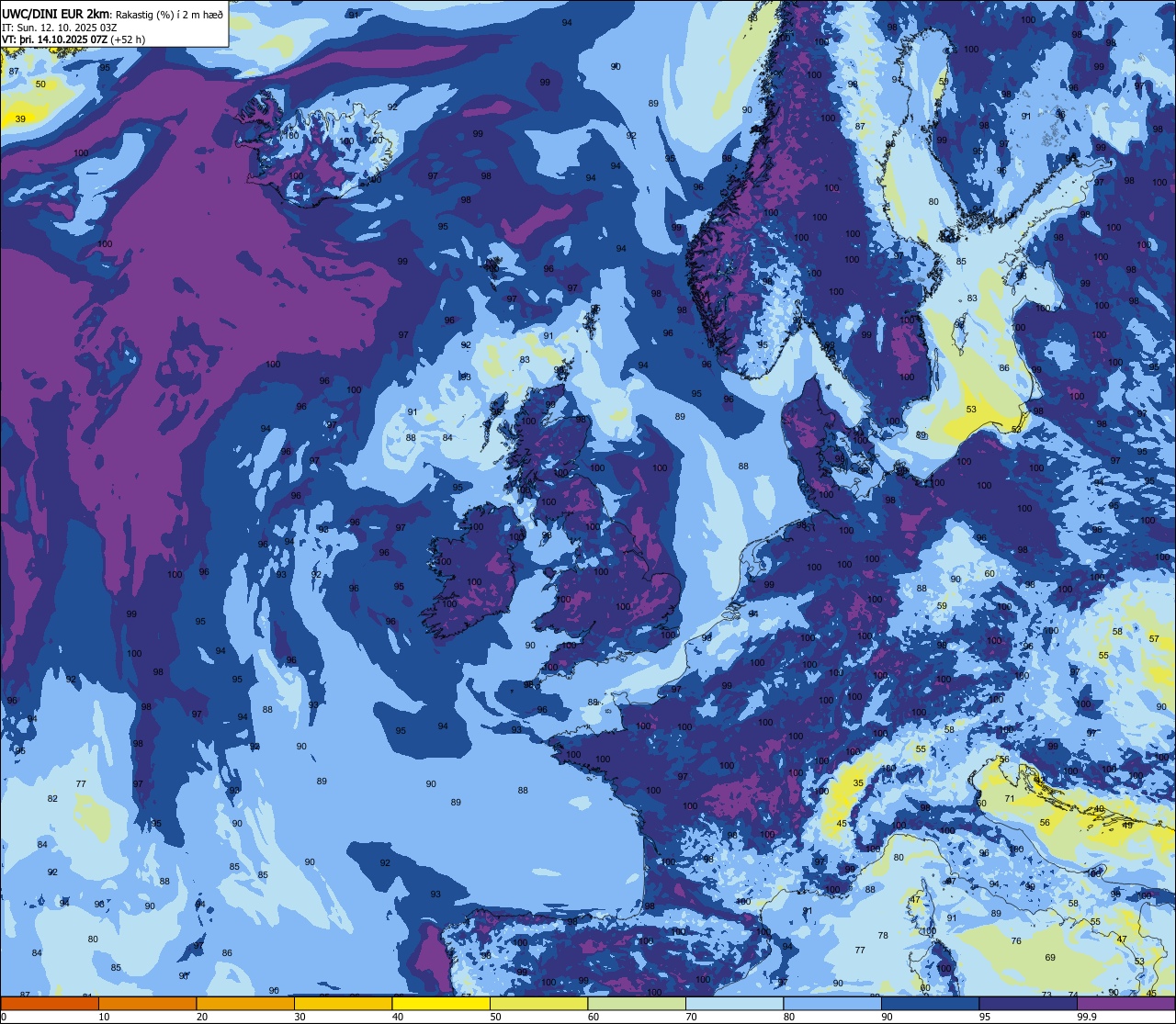Click the humidity value '57' on the map
This screenshot has height=1024, width=1176.
pyautogui.click(x=1154, y=638)
